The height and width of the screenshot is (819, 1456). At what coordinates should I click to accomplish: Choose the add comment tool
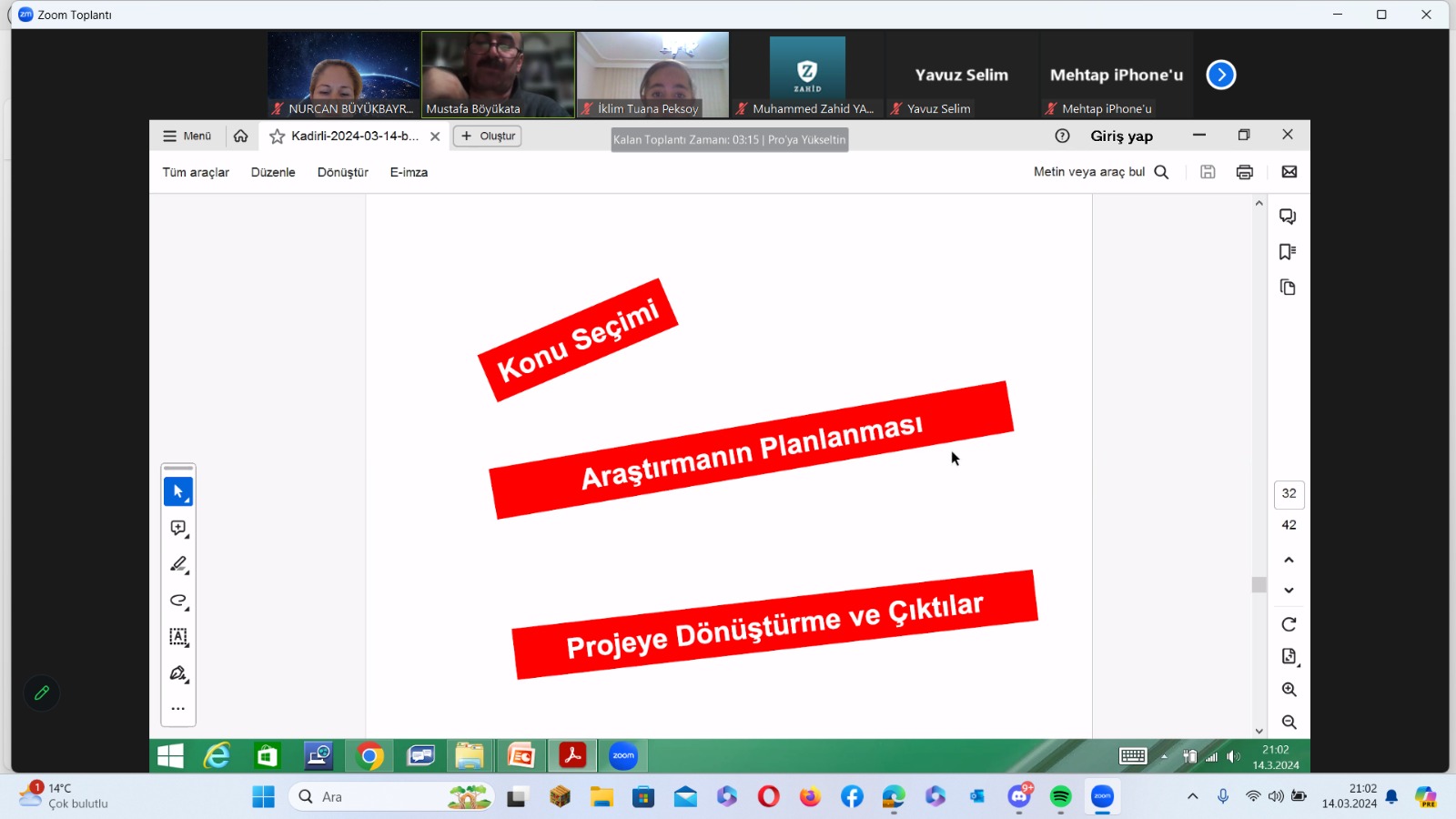[178, 529]
